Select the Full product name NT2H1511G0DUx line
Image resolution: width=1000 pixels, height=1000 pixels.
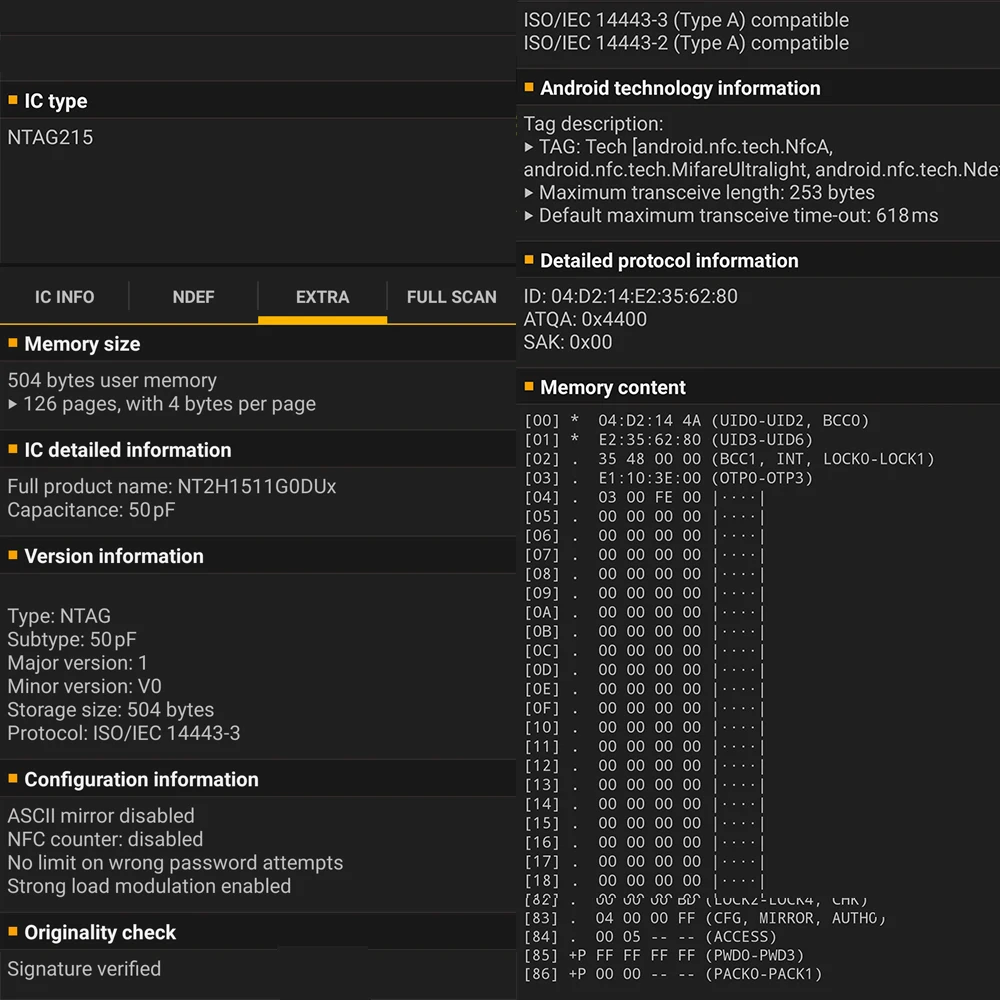tap(172, 487)
